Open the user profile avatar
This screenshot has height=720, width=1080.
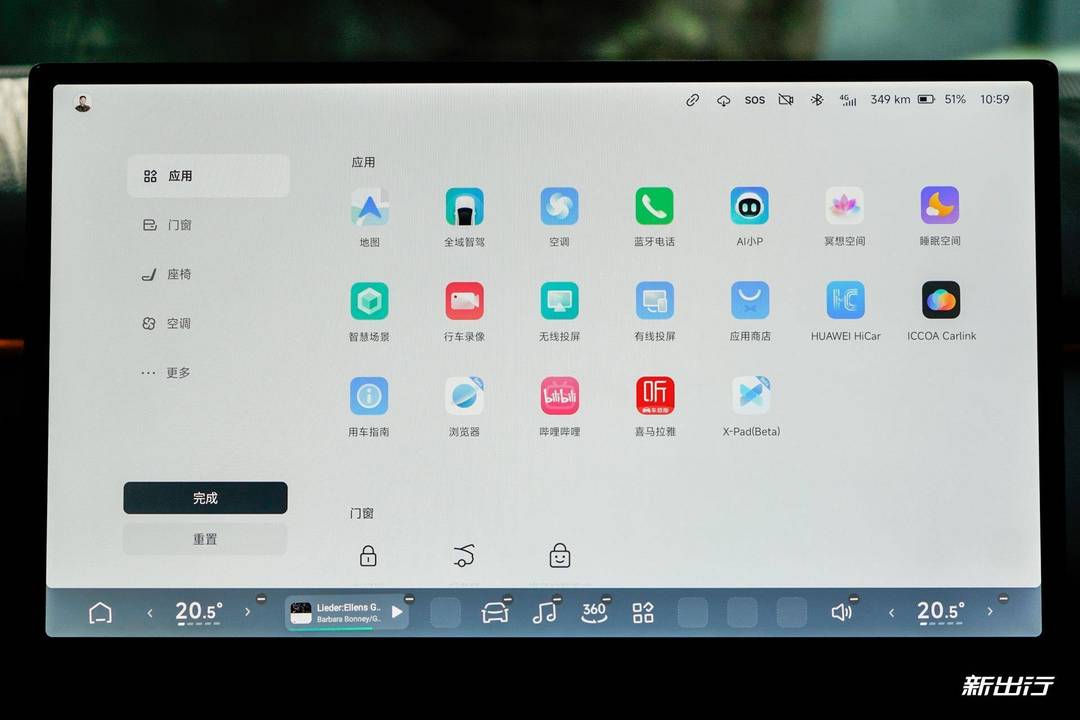[83, 103]
